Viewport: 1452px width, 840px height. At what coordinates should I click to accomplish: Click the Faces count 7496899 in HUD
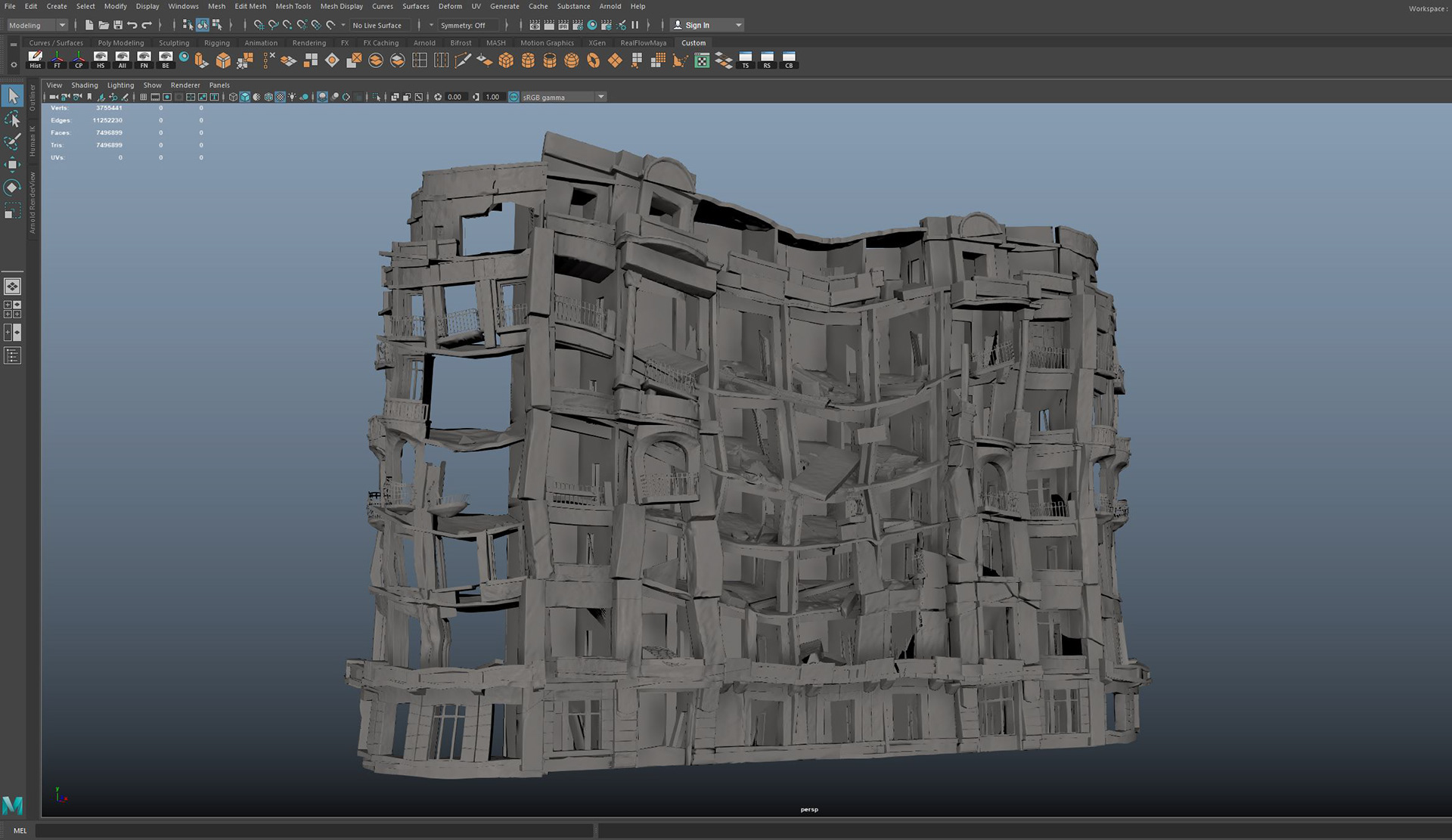click(109, 132)
